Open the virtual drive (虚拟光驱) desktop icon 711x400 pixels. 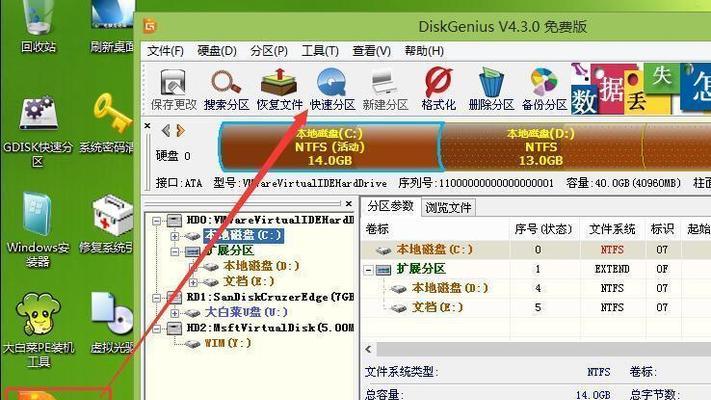(112, 324)
